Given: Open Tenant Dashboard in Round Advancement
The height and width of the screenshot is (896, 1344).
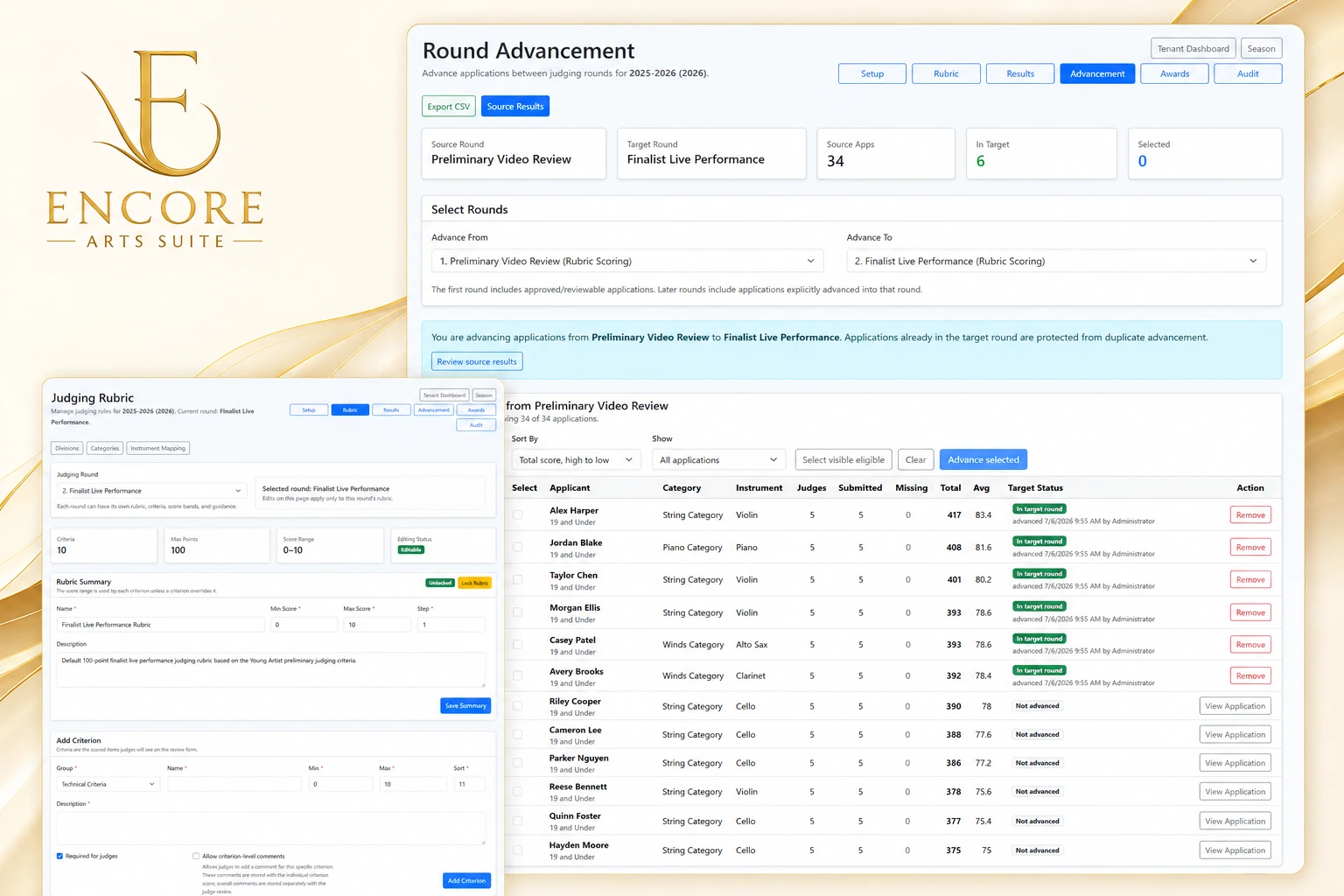Looking at the screenshot, I should (1193, 48).
